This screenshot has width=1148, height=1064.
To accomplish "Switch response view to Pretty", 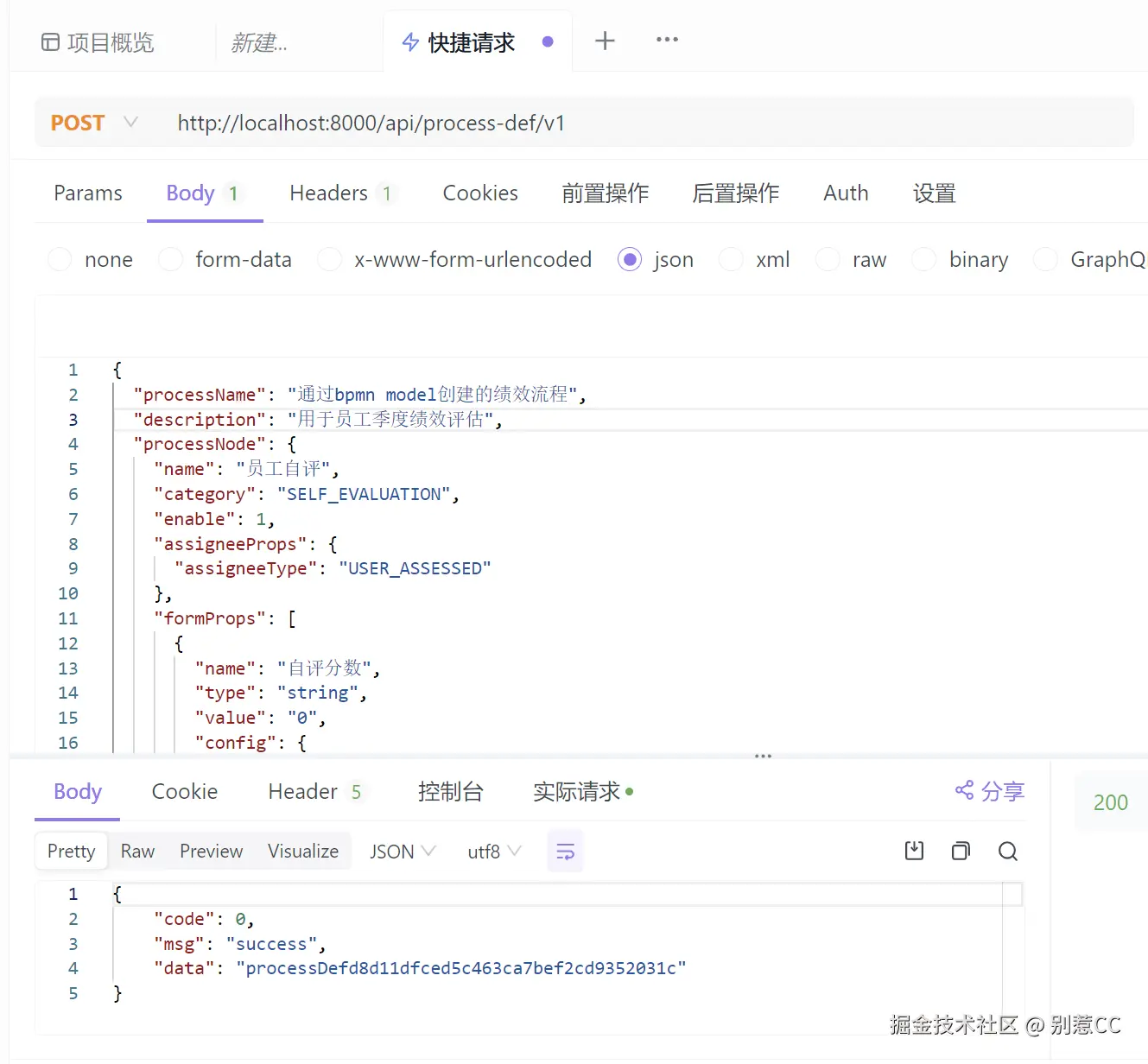I will click(x=72, y=852).
